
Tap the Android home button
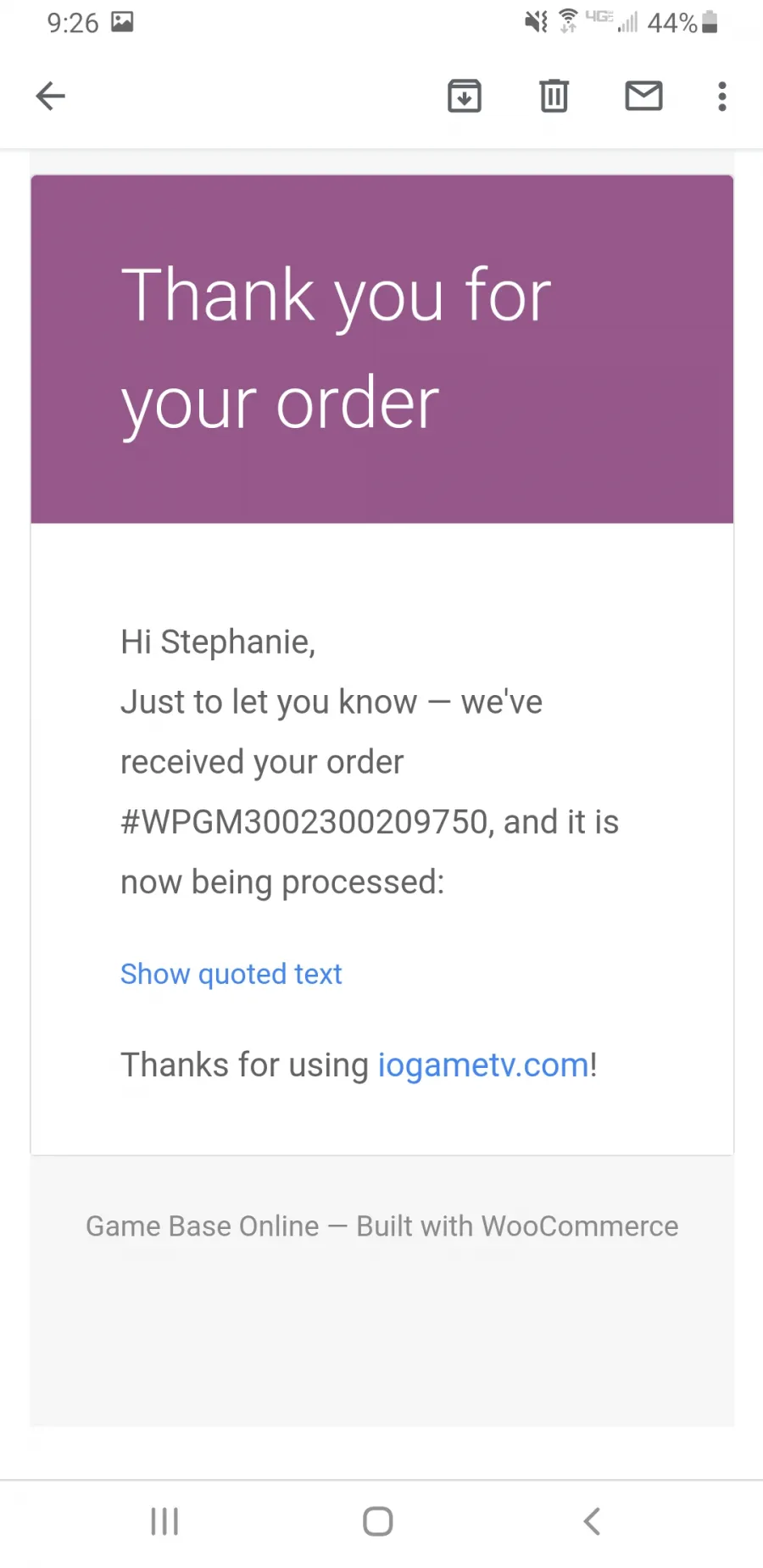click(x=378, y=1521)
